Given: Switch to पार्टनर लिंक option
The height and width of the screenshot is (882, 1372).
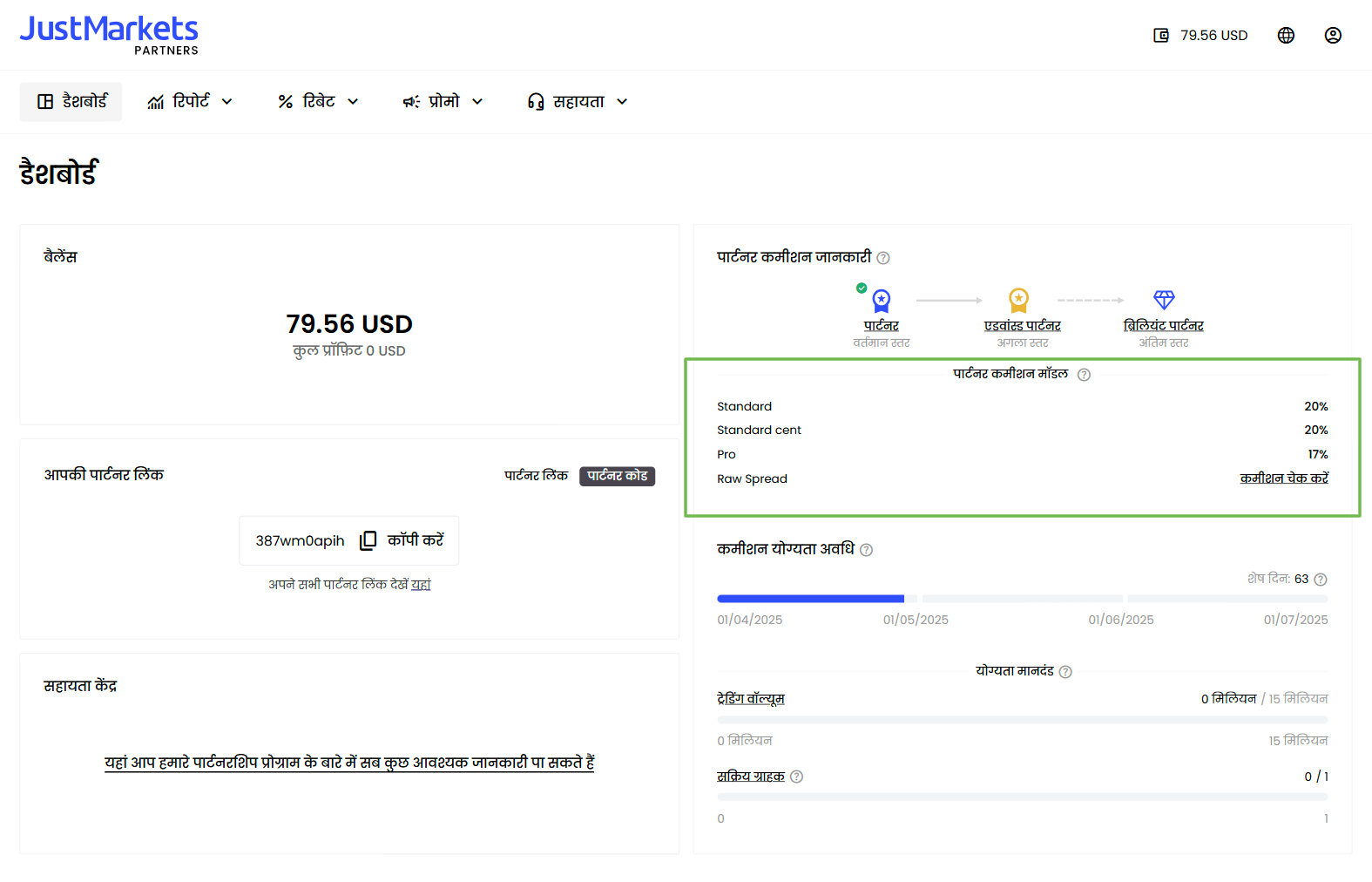Looking at the screenshot, I should [536, 476].
